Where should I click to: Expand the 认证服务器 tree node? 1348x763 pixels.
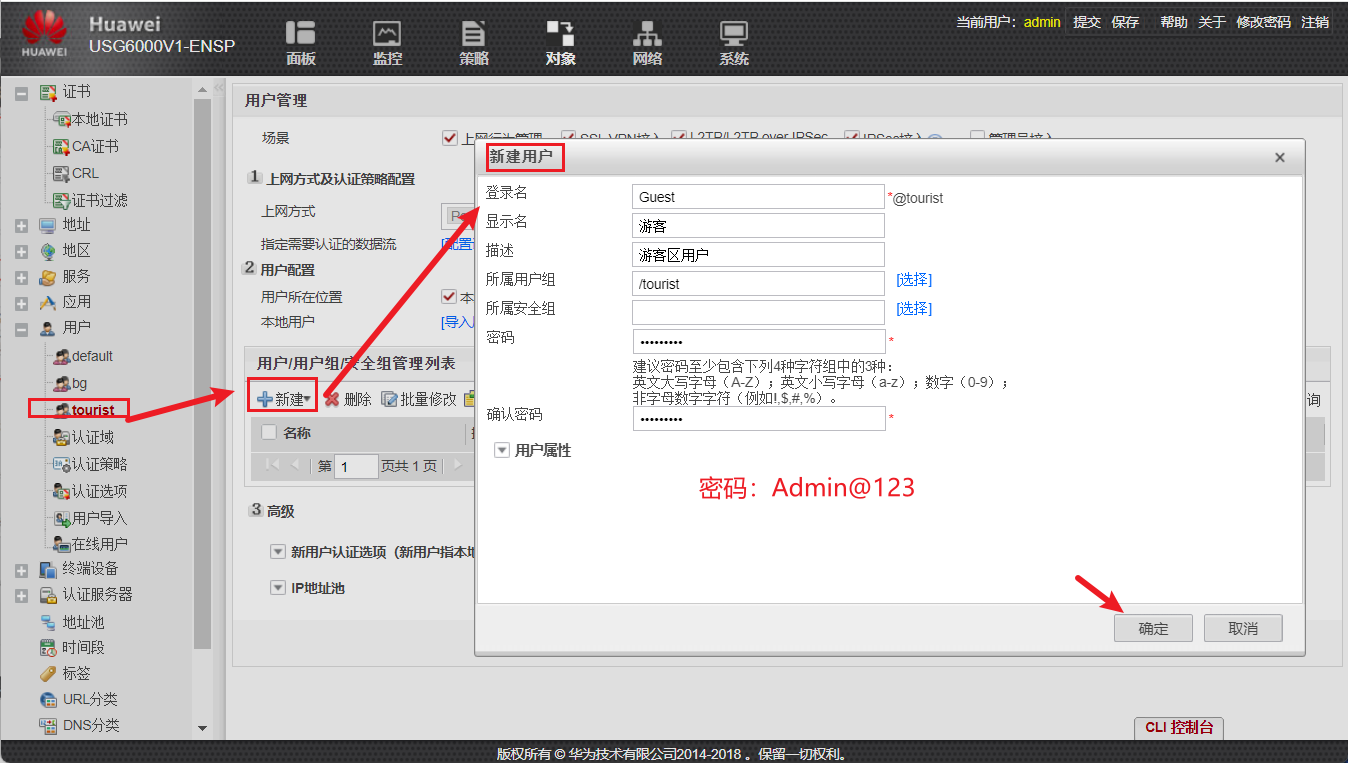coord(21,596)
